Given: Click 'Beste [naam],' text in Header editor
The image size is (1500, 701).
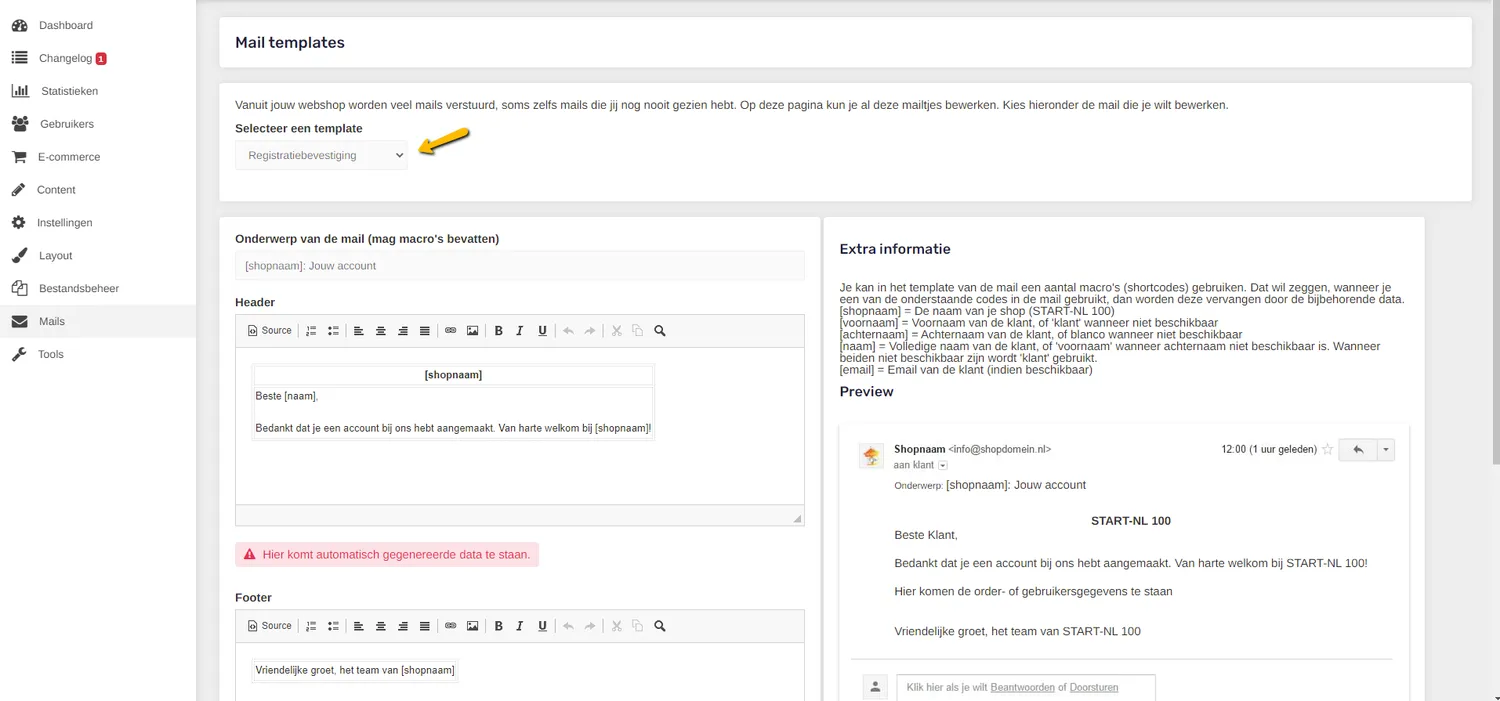Looking at the screenshot, I should 287,396.
